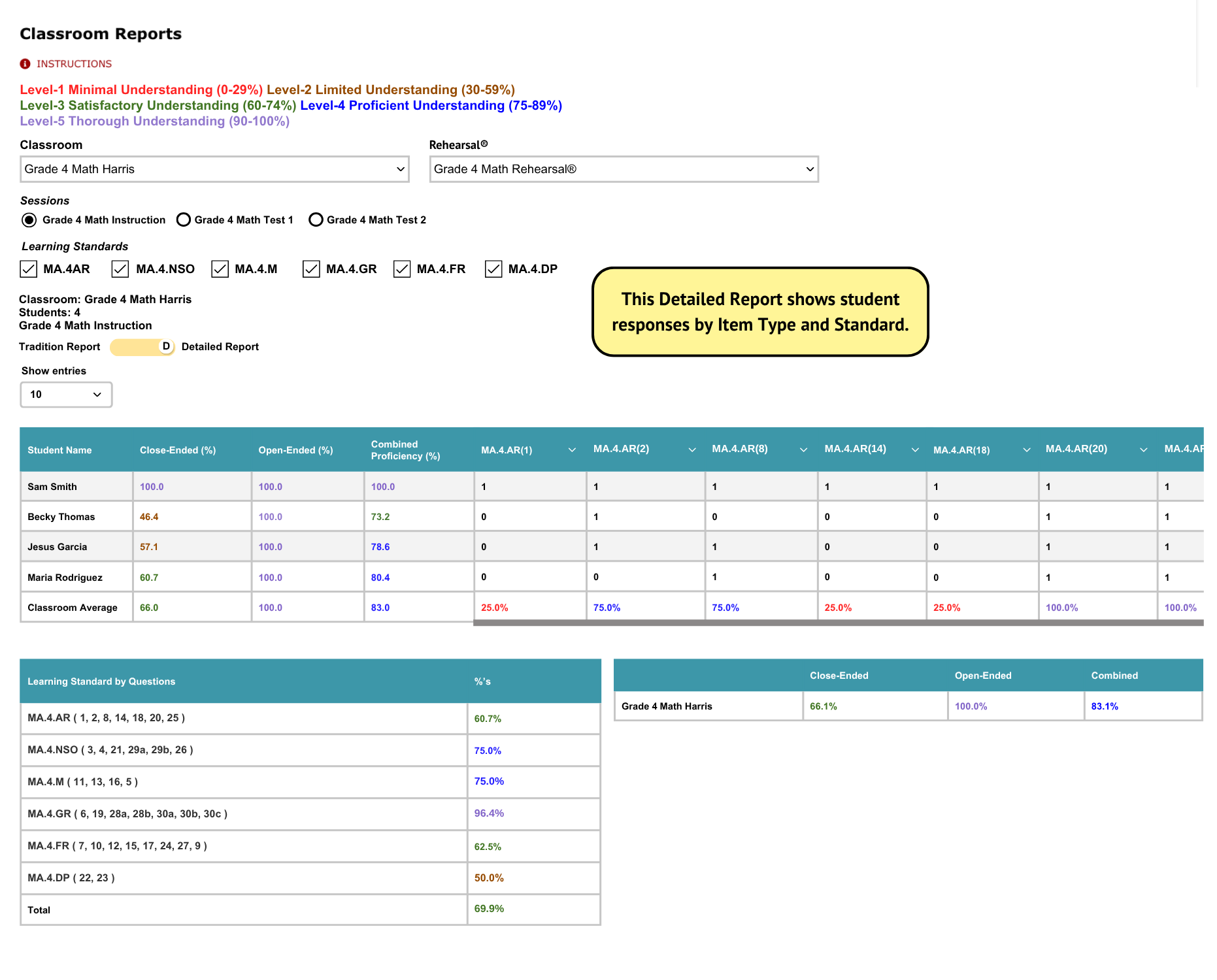
Task: Open the Show entries dropdown
Action: 65,394
